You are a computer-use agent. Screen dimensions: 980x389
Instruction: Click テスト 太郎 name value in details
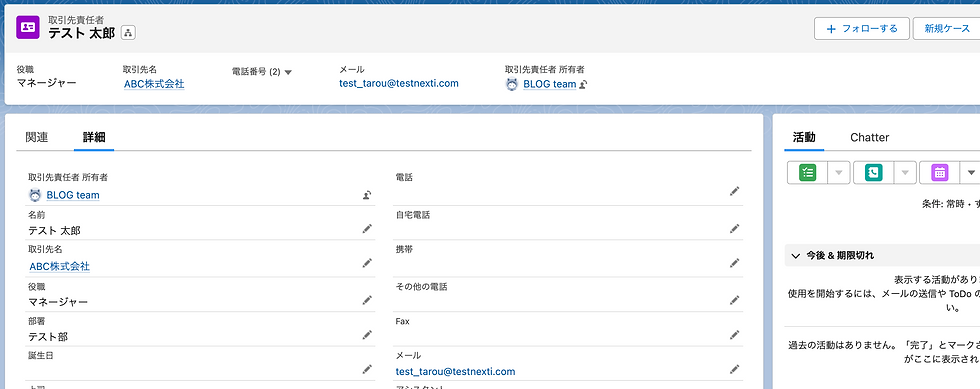54,231
